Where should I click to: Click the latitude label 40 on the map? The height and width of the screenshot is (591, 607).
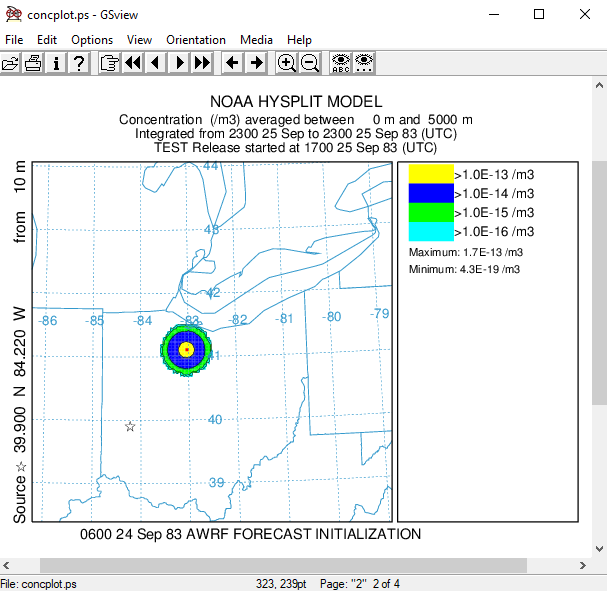click(x=215, y=420)
